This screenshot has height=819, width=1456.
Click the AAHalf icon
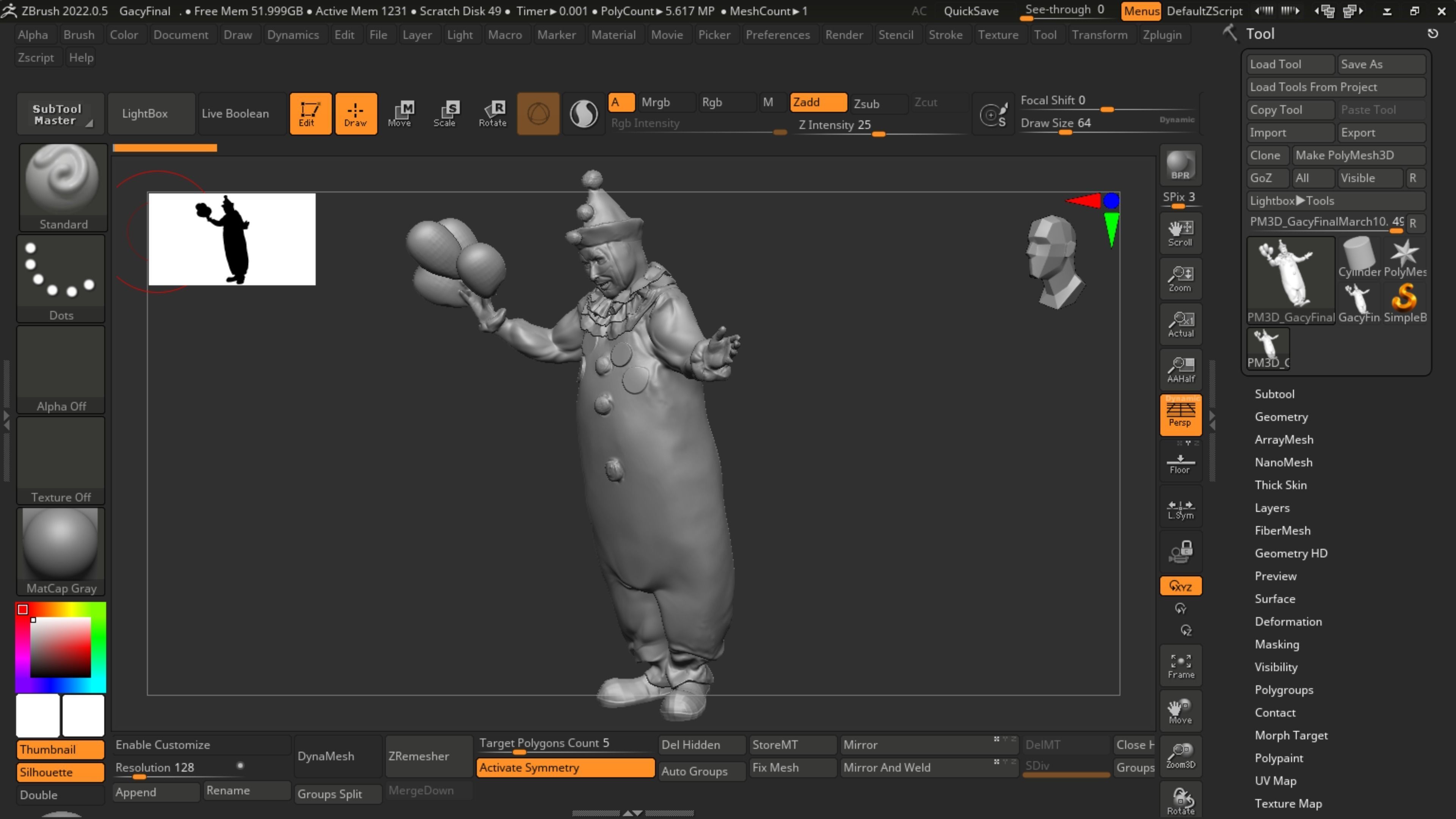pos(1180,370)
